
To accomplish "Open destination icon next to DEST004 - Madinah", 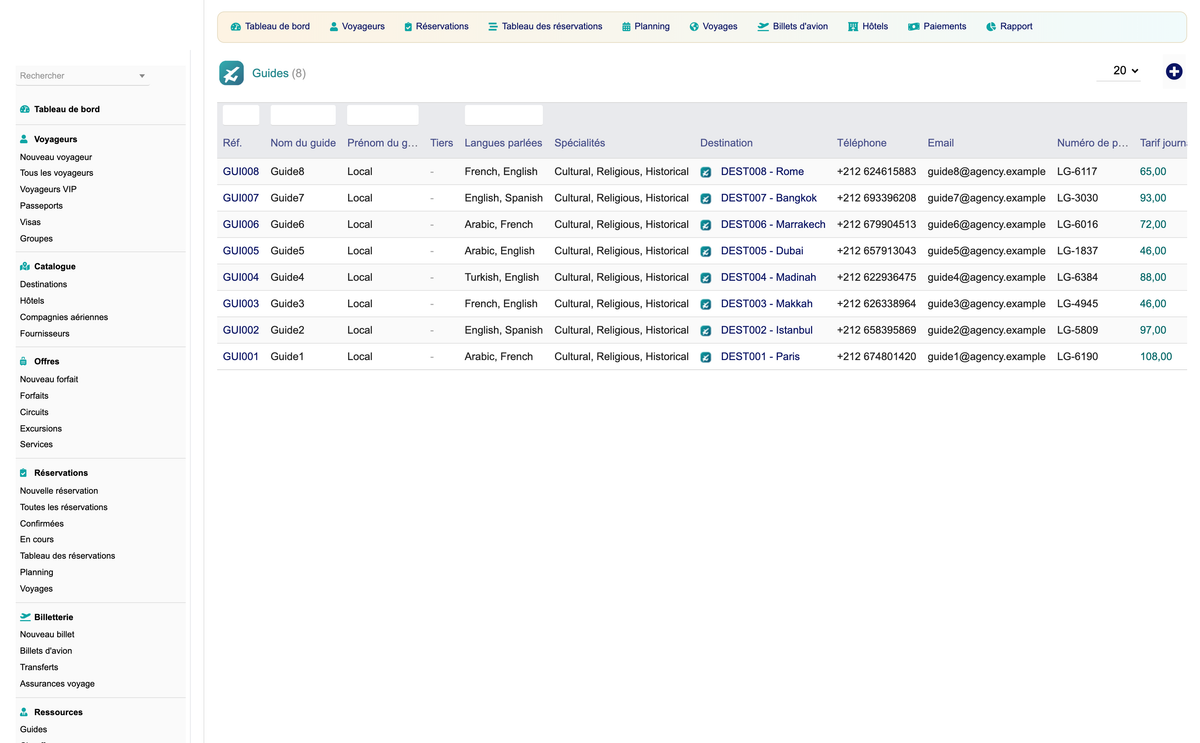I will pos(706,278).
